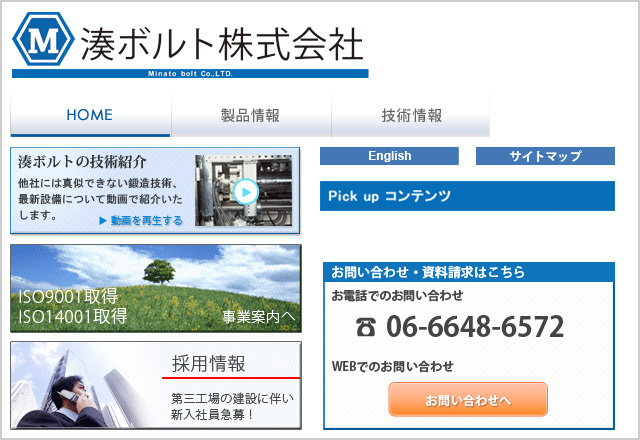Viewport: 640px width, 440px height.
Task: Click お問い合わせ・資料請求はこちら heading
Action: tap(428, 272)
